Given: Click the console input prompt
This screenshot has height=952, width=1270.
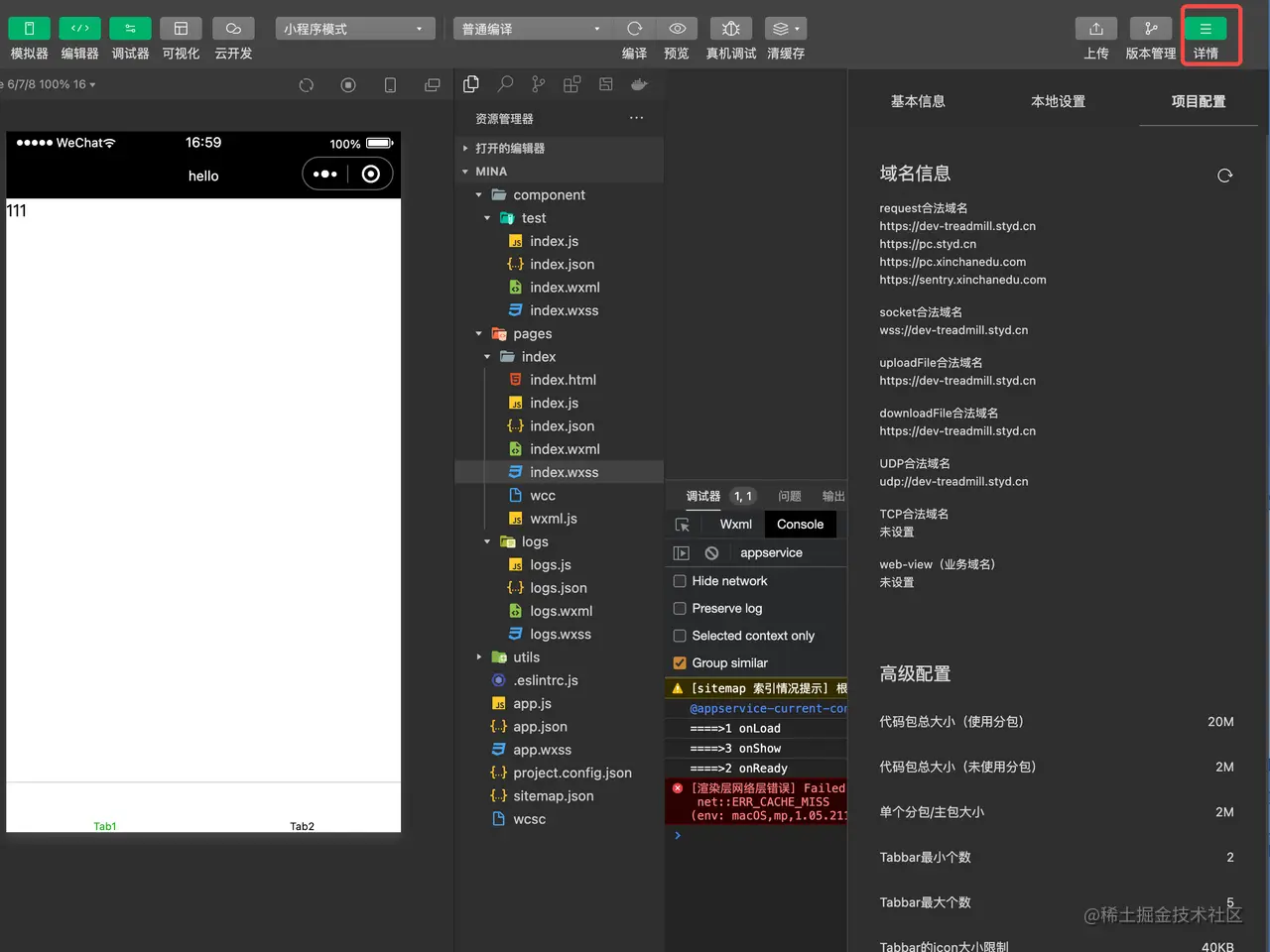Looking at the screenshot, I should [x=756, y=836].
